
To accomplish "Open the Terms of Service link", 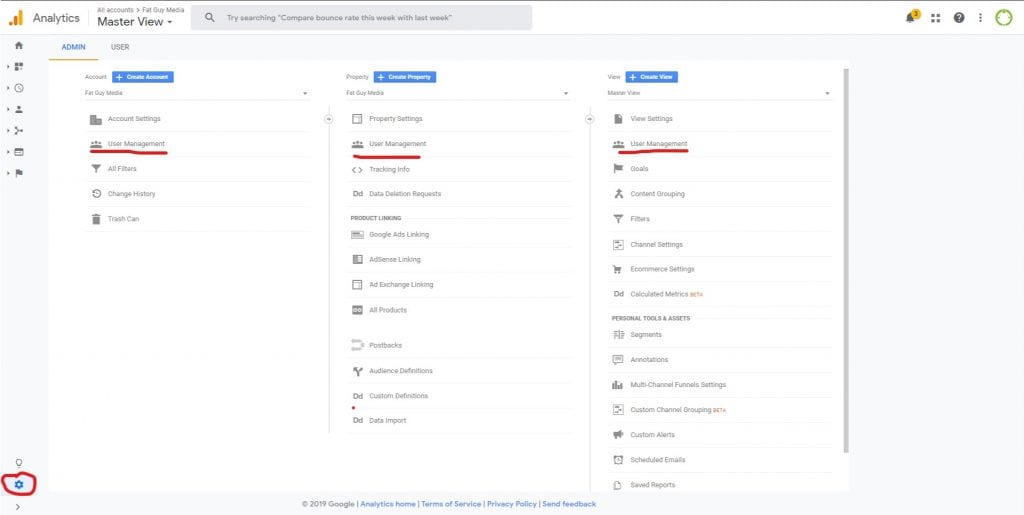I will coord(451,504).
